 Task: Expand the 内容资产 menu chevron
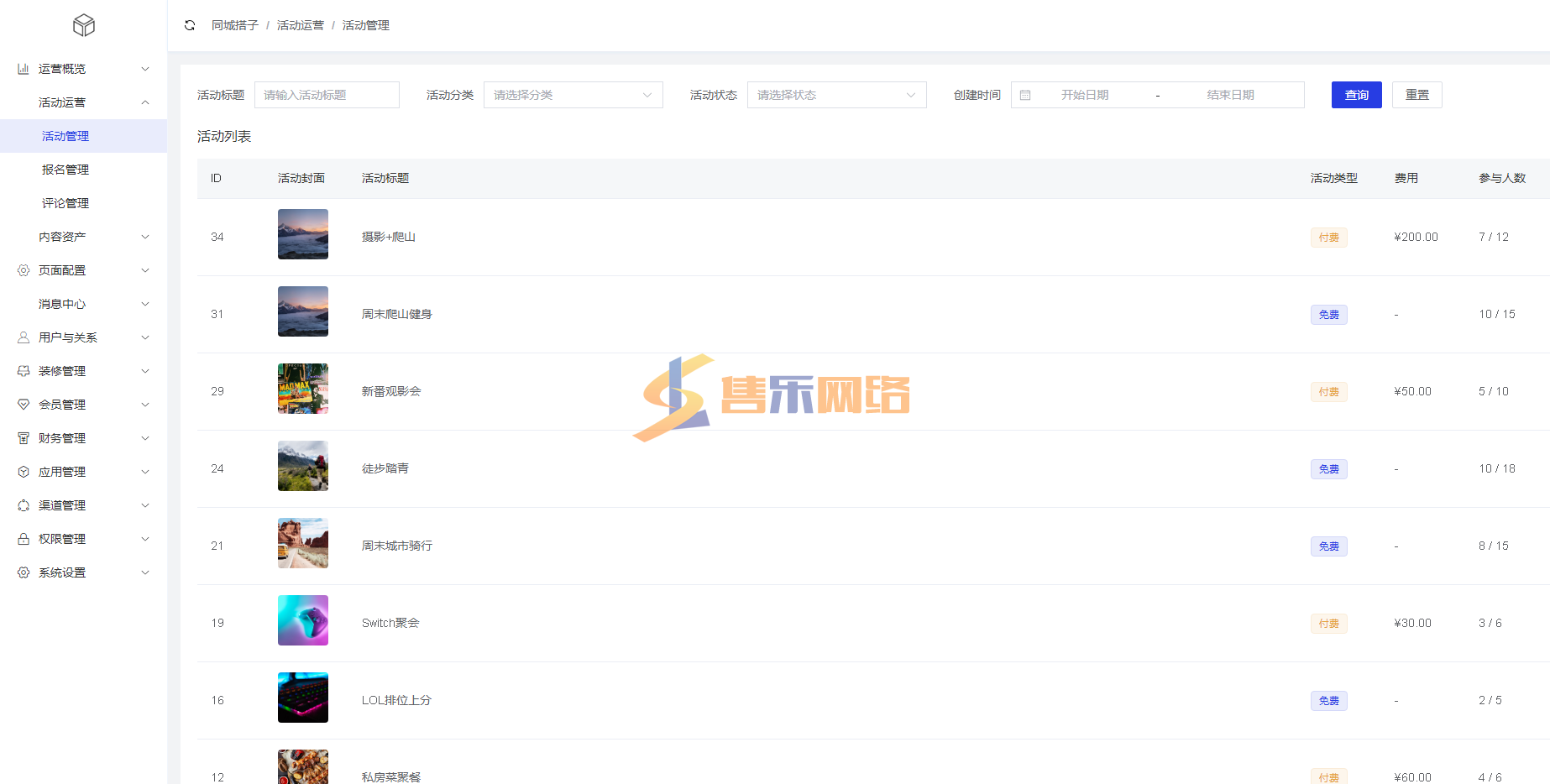[x=145, y=237]
